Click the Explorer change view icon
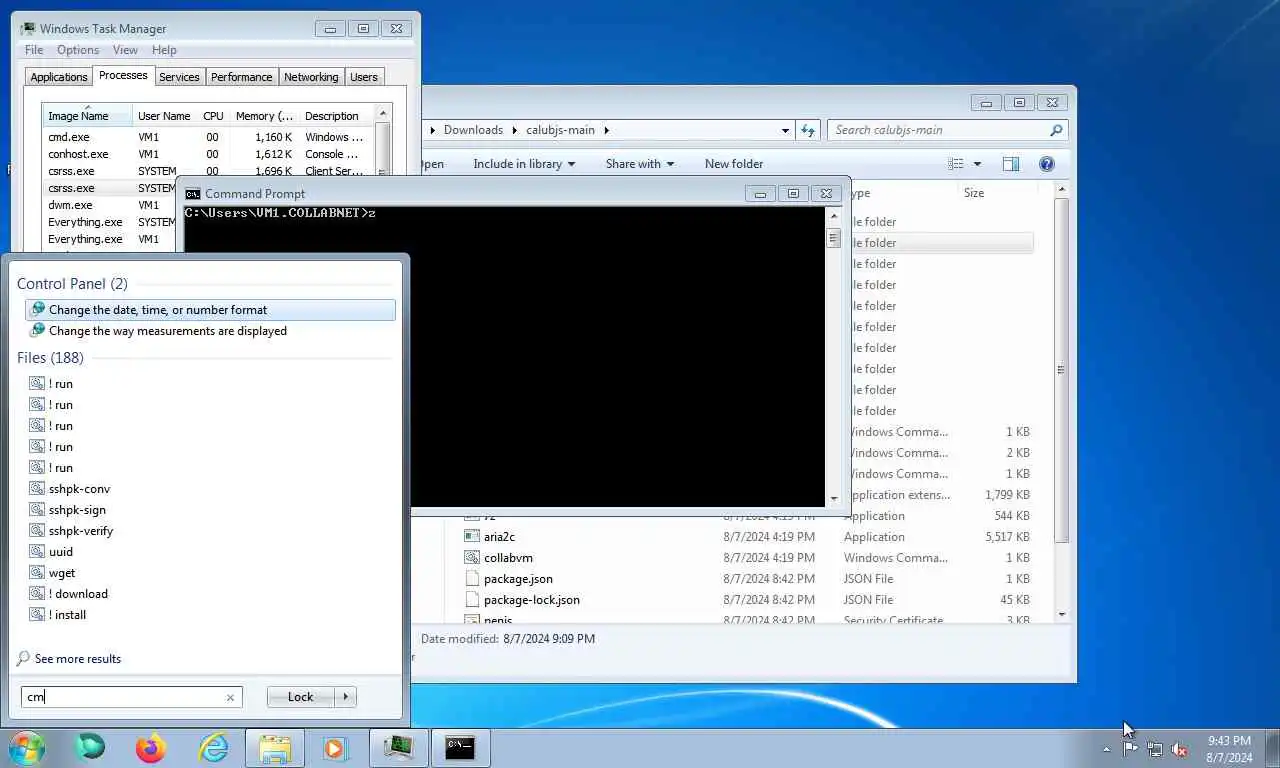1280x768 pixels. 956,164
